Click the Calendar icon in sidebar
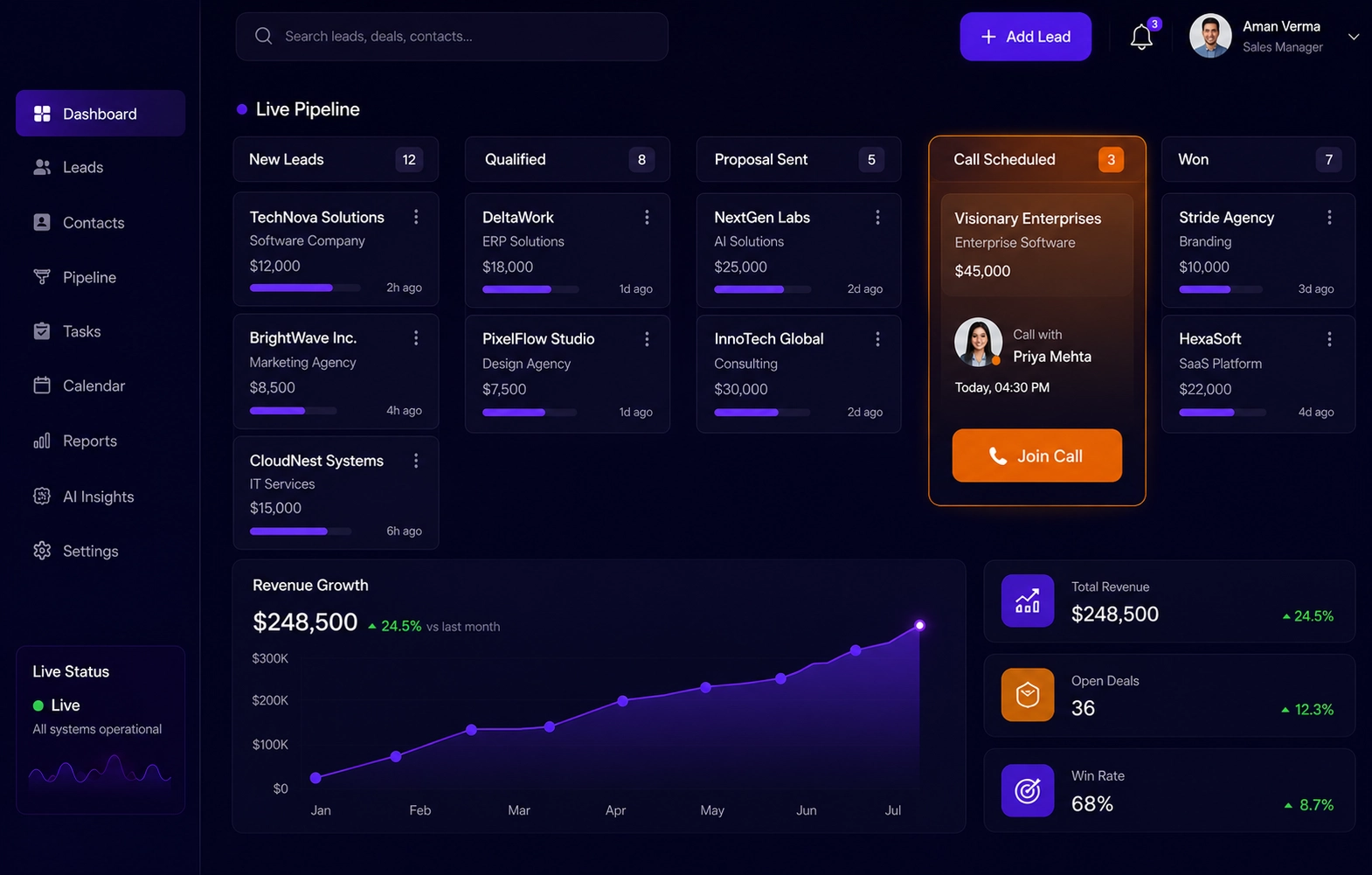This screenshot has width=1372, height=875. pos(42,385)
